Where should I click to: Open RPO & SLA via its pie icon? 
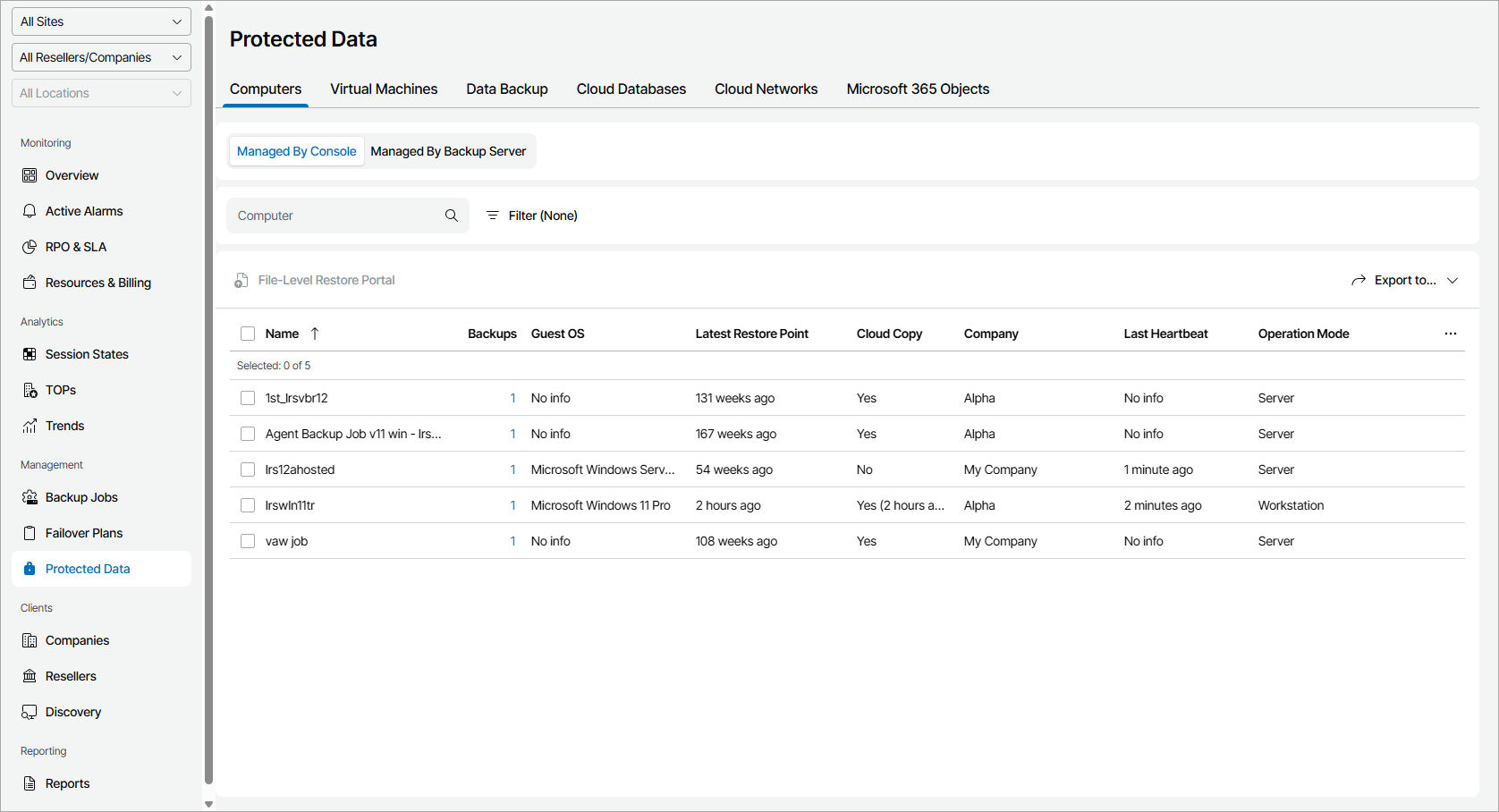tap(30, 247)
